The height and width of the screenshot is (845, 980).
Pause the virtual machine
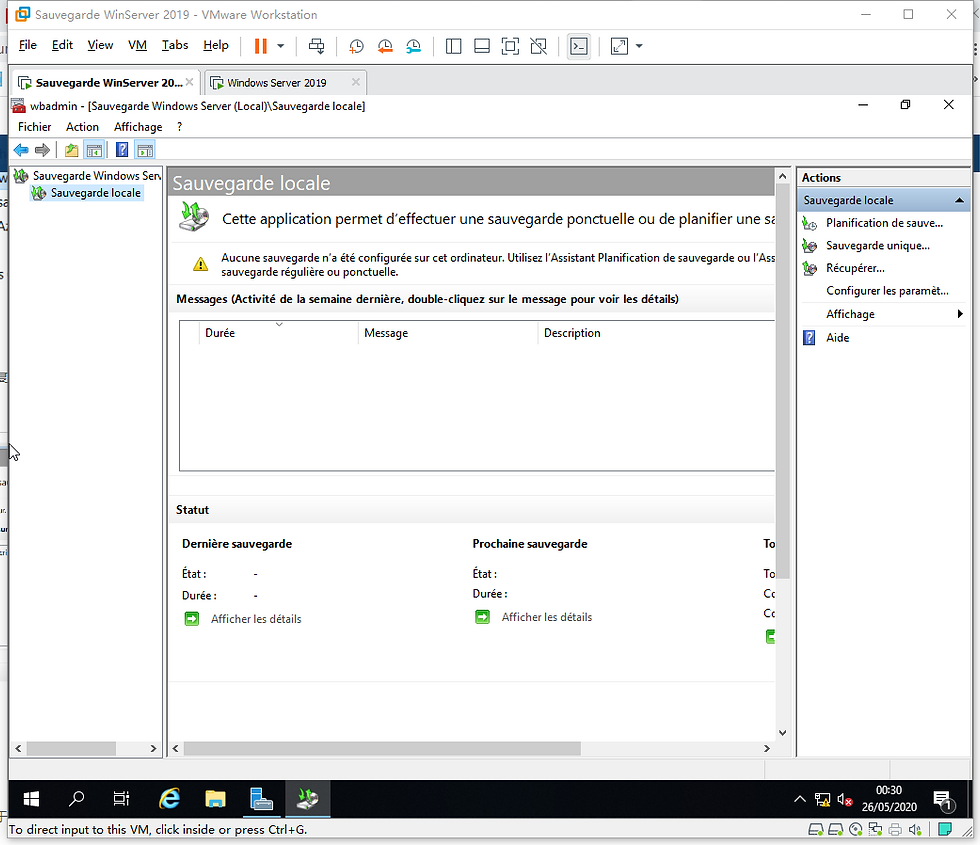click(261, 46)
